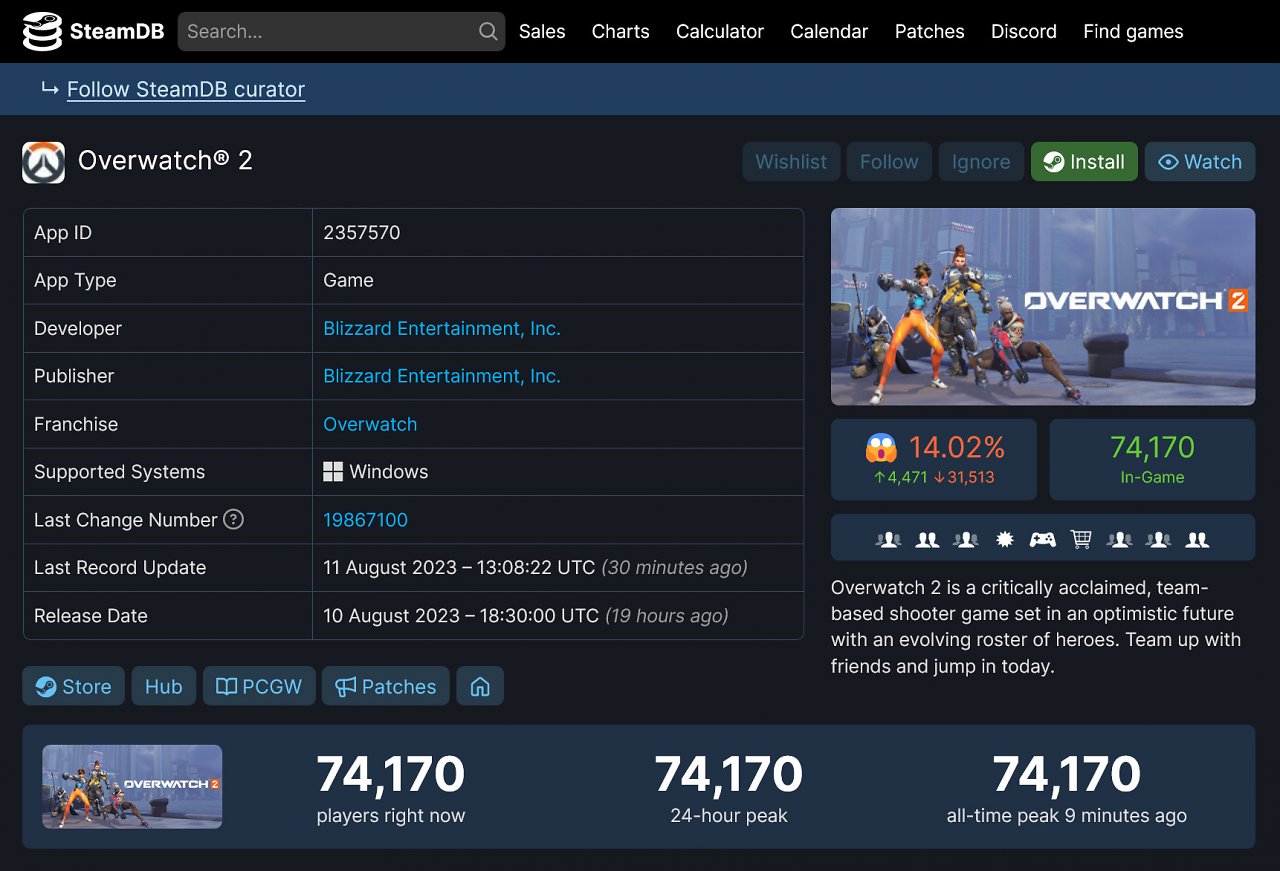Open the Charts page from the navigation

[620, 31]
